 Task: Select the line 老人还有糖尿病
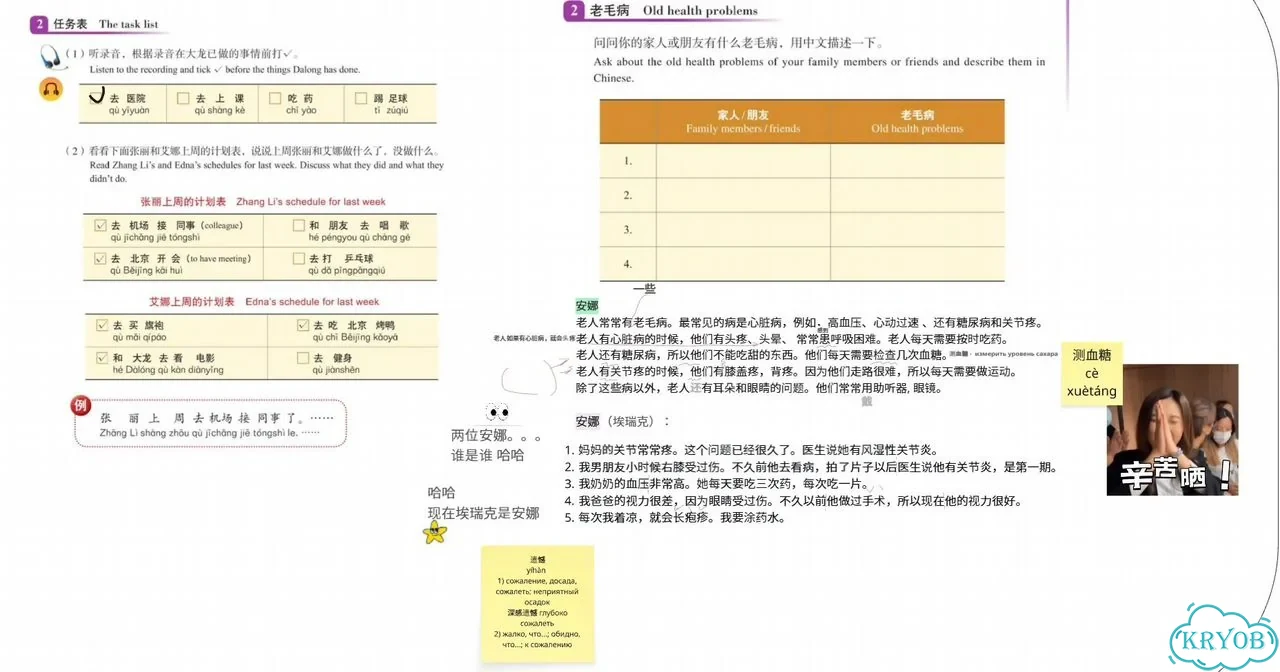pos(761,355)
